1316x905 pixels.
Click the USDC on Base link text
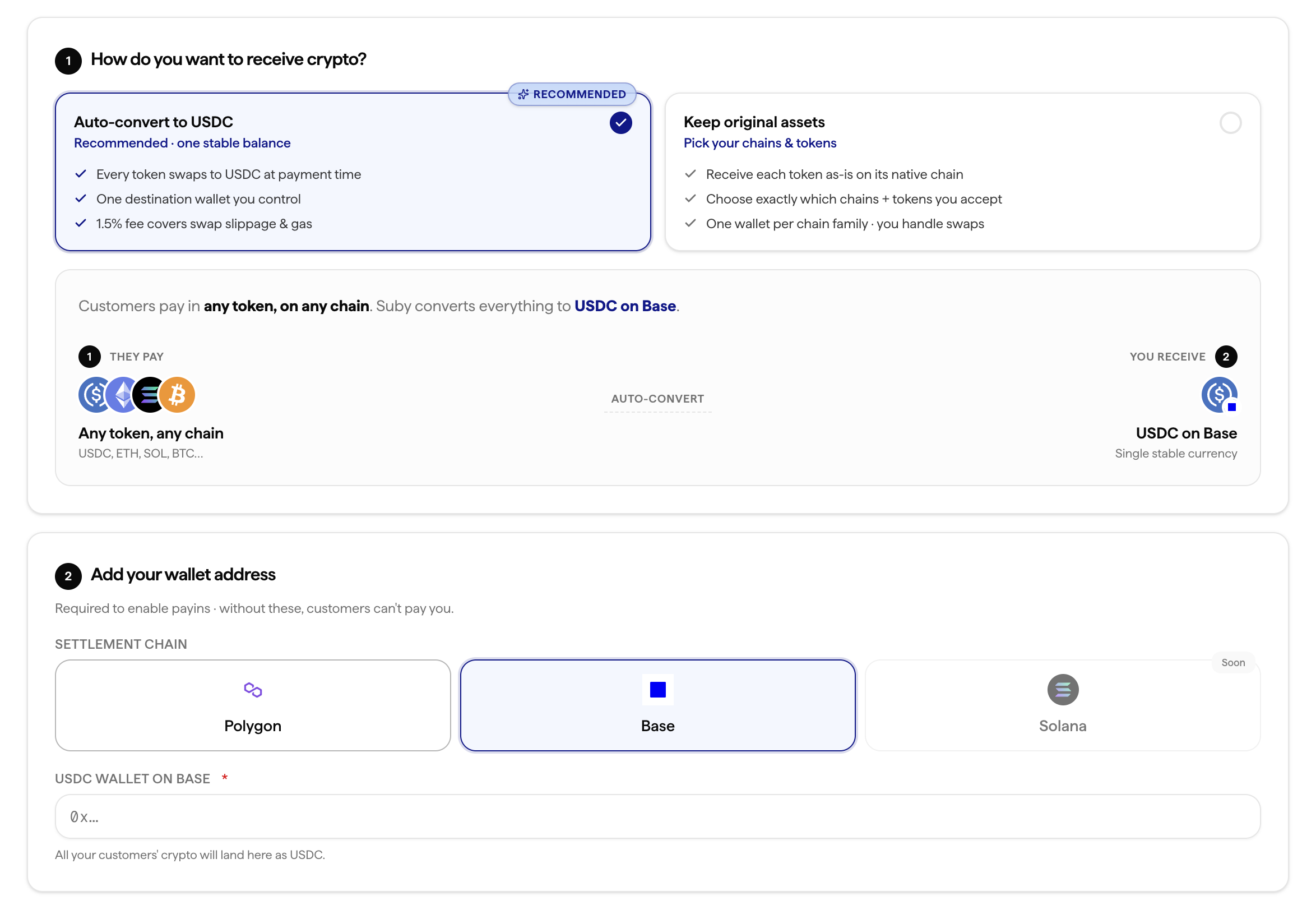pyautogui.click(x=624, y=306)
